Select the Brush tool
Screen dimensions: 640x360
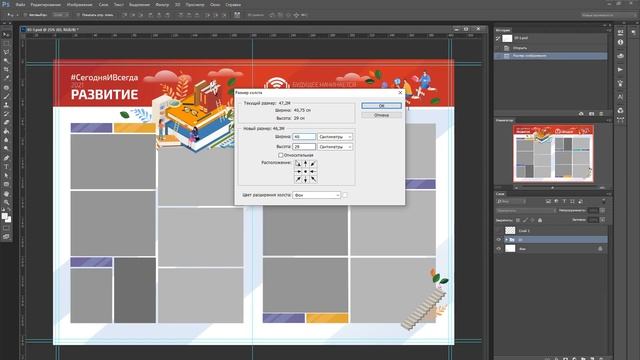pos(6,96)
